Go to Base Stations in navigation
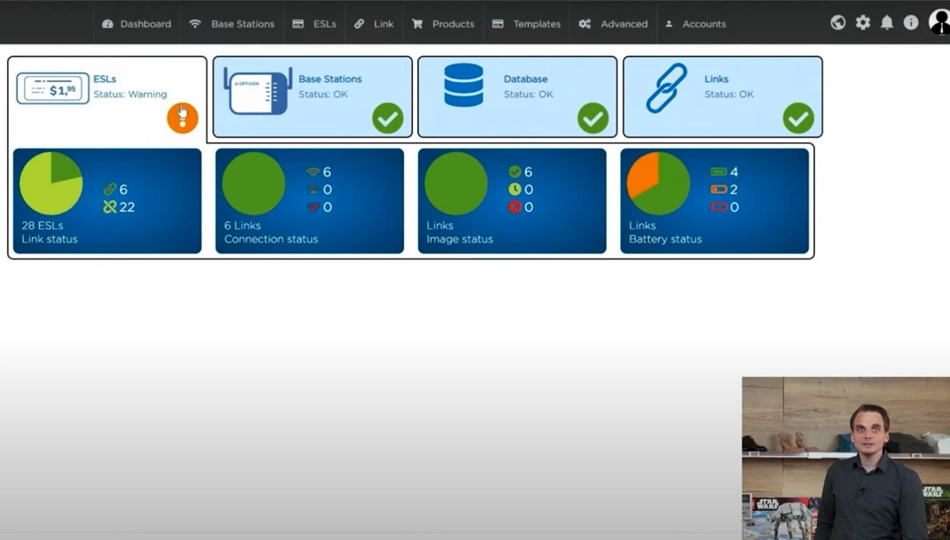Screen dimensions: 950x540 point(231,24)
